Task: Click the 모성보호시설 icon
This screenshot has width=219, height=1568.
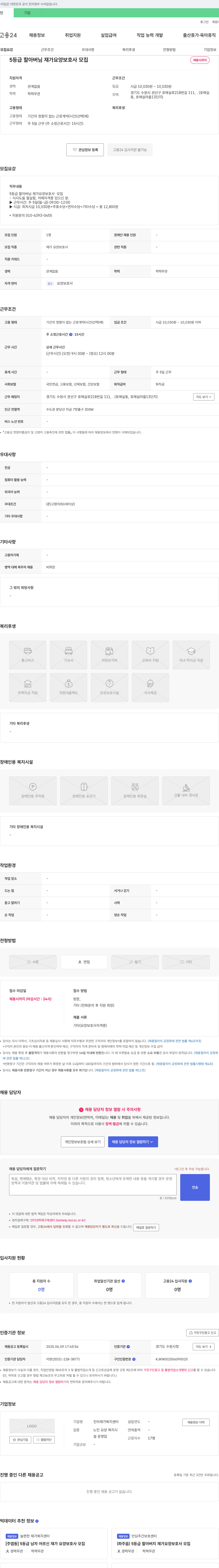Action: pos(109,687)
